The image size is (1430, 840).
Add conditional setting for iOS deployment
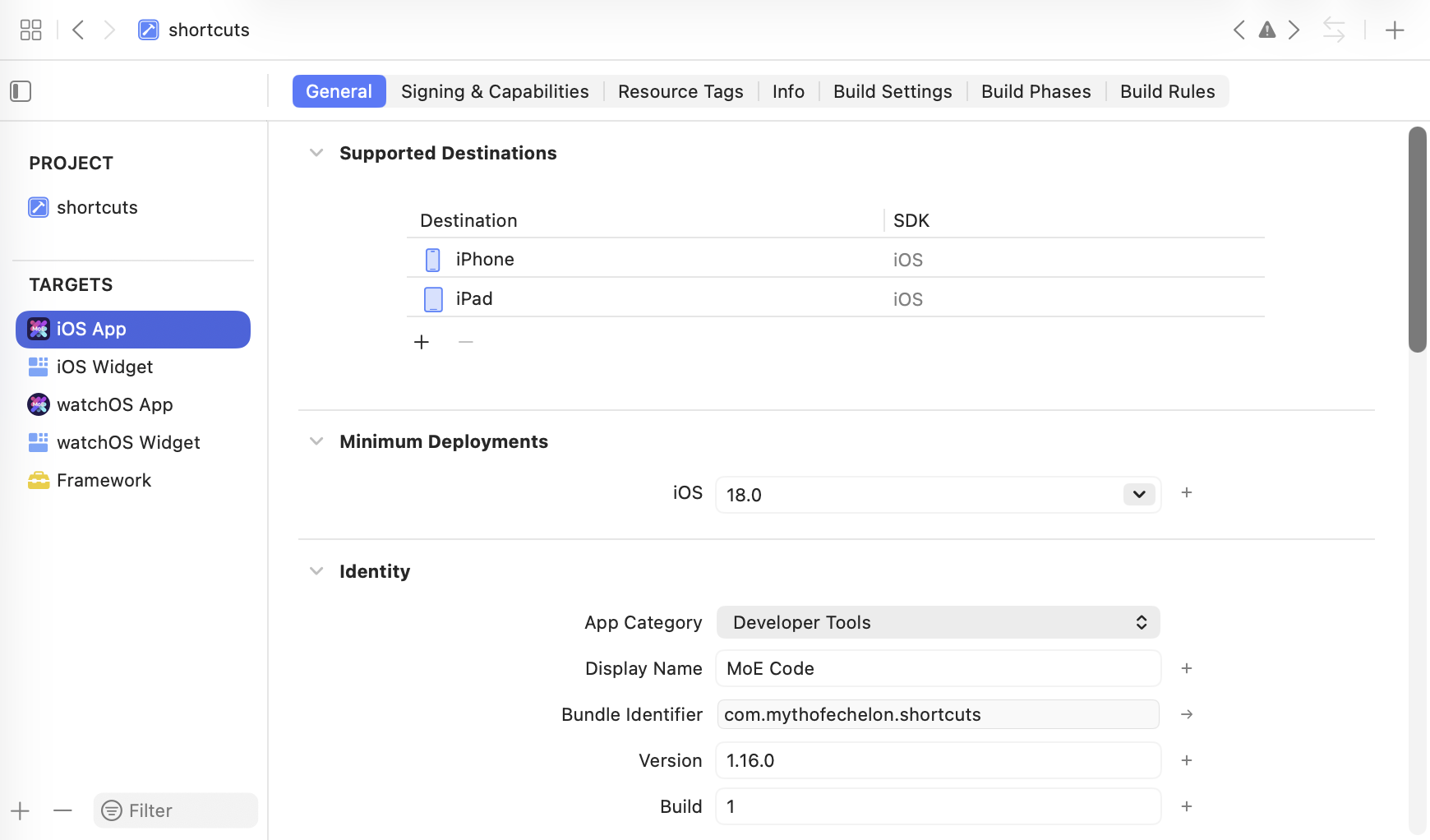[1187, 492]
